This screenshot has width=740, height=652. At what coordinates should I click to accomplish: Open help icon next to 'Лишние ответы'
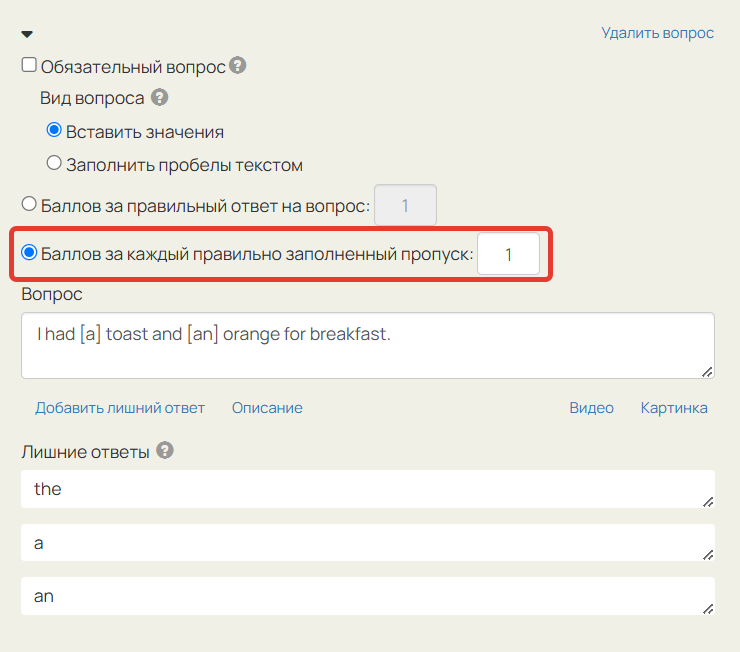point(165,451)
